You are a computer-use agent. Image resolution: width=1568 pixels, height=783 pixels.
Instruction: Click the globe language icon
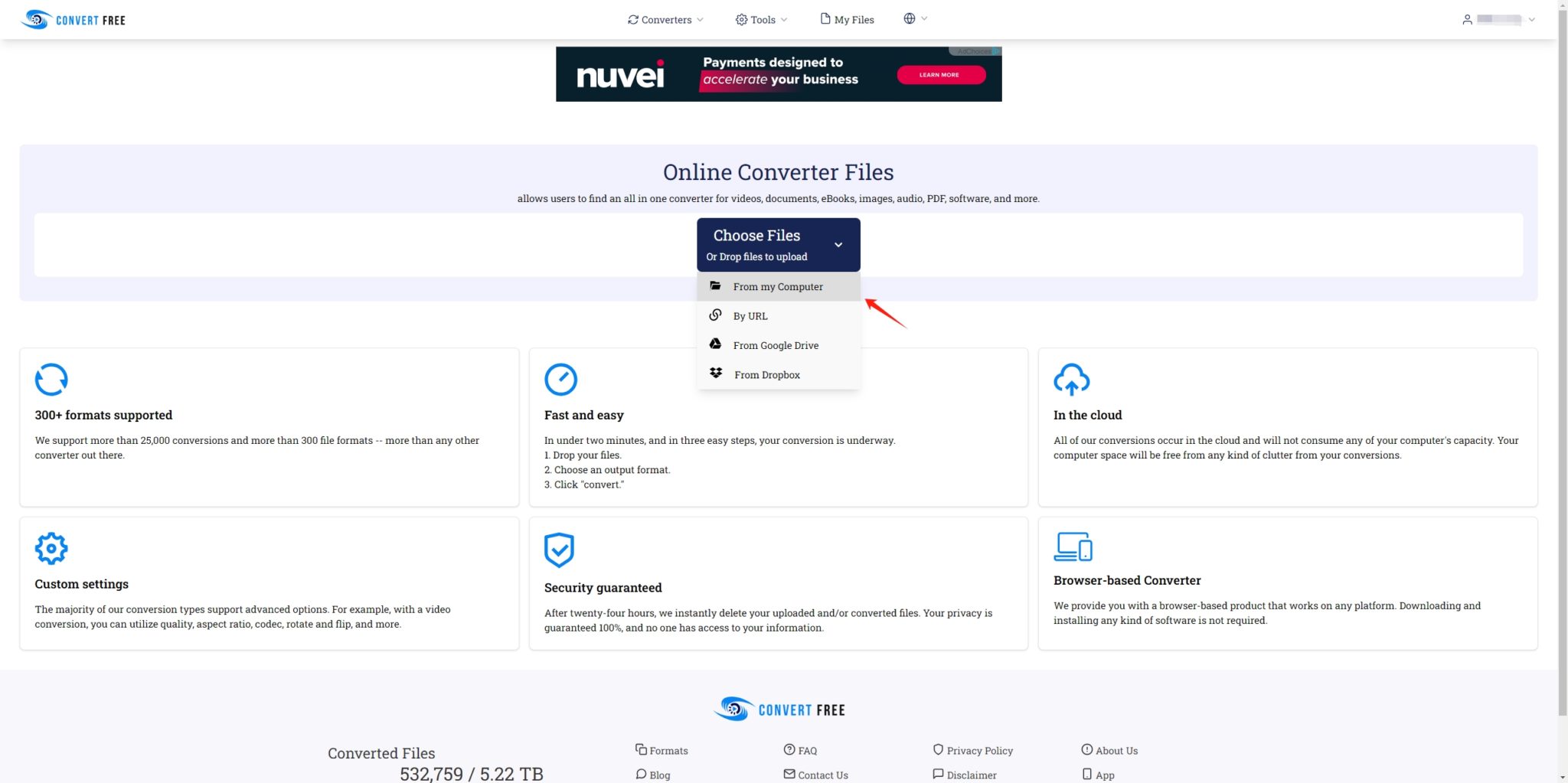(908, 18)
